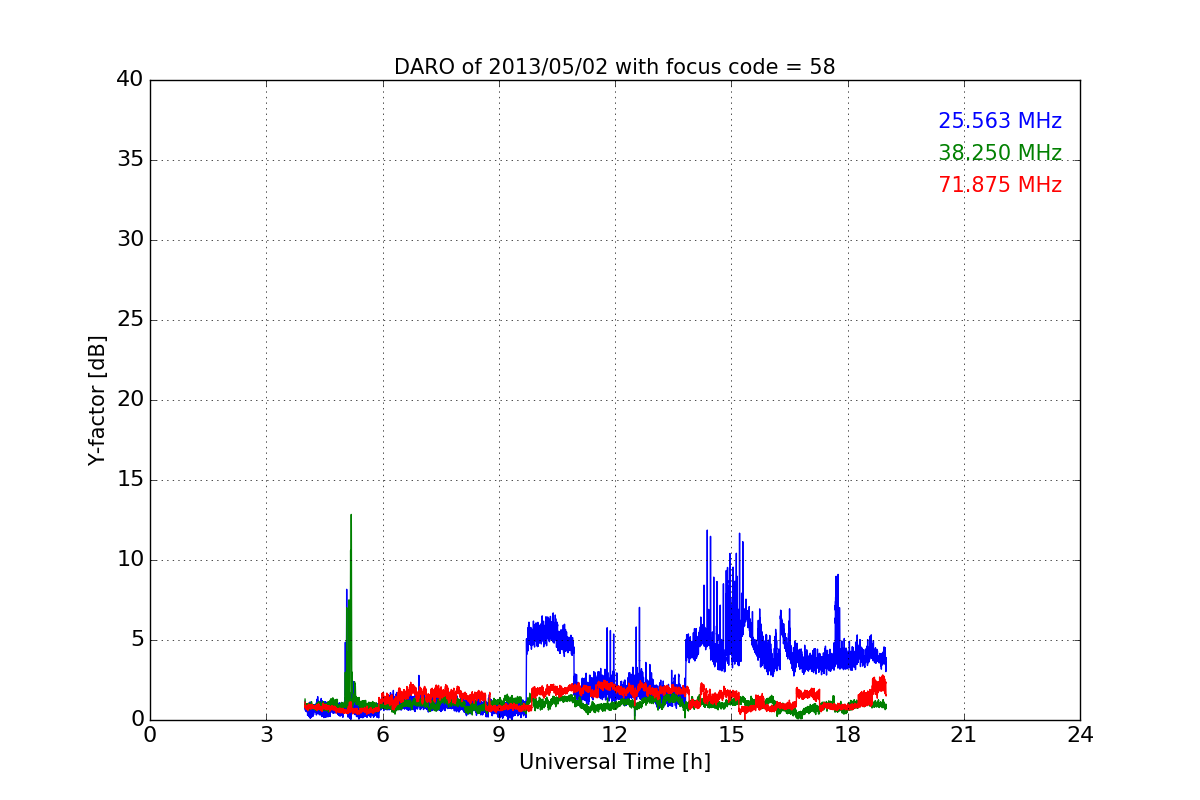This screenshot has width=1200, height=800.
Task: Click the Y-factor [dB] axis label
Action: 97,400
